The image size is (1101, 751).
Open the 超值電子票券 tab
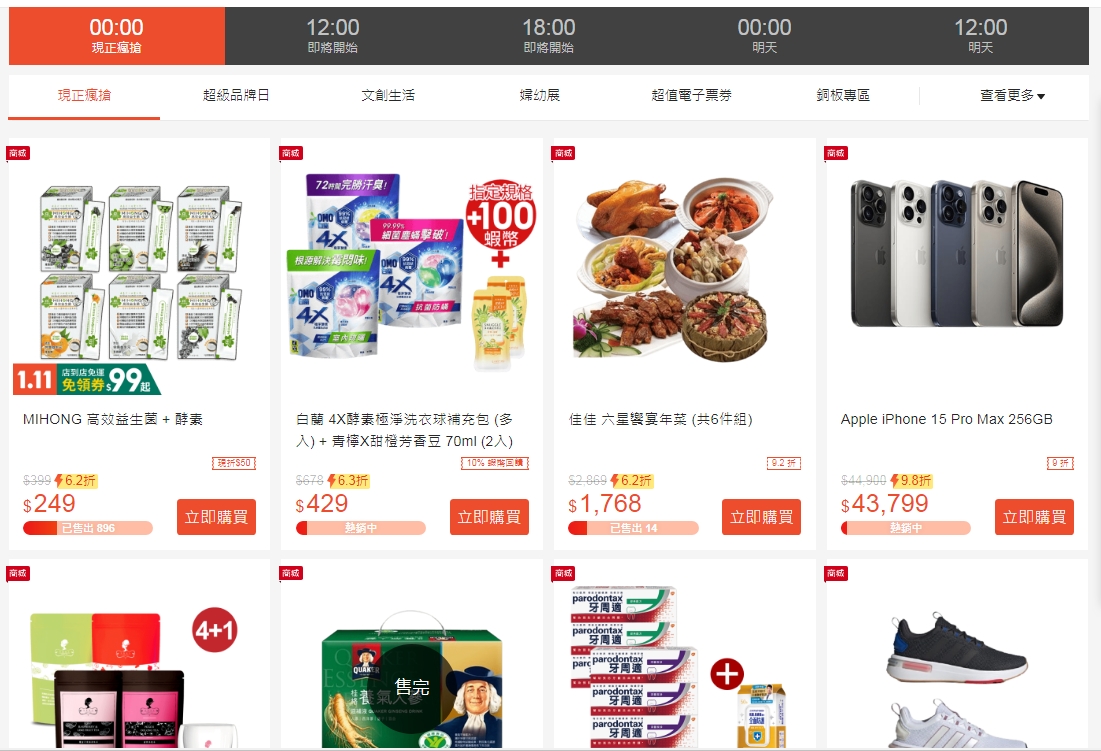coord(692,95)
